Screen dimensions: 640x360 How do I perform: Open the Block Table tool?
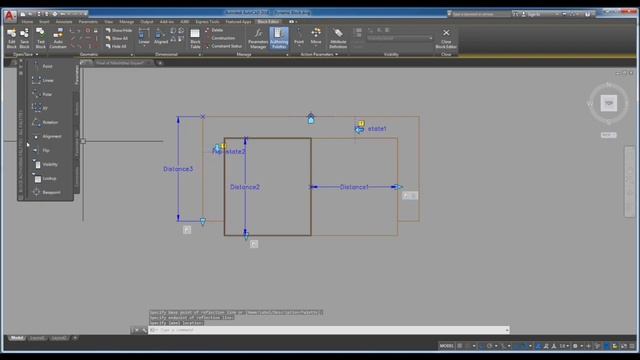tap(195, 38)
